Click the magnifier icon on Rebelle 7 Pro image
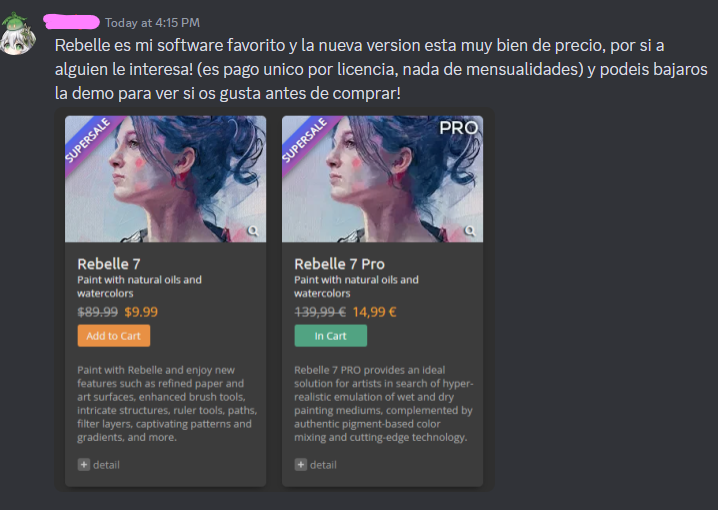The image size is (718, 510). [x=470, y=231]
